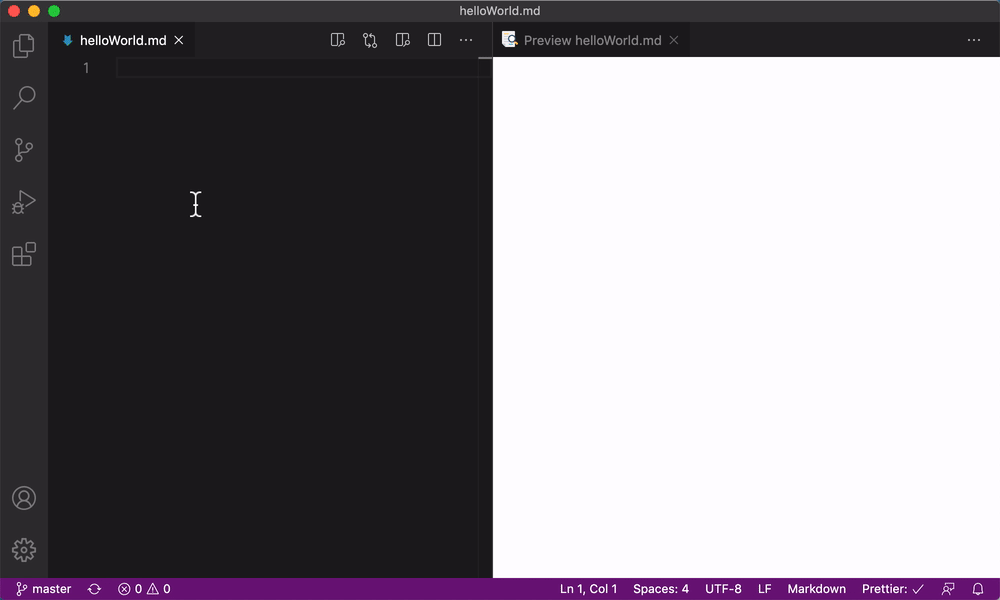Click the editor minimap scrollbar slider
Image resolution: width=1000 pixels, height=600 pixels.
click(485, 58)
